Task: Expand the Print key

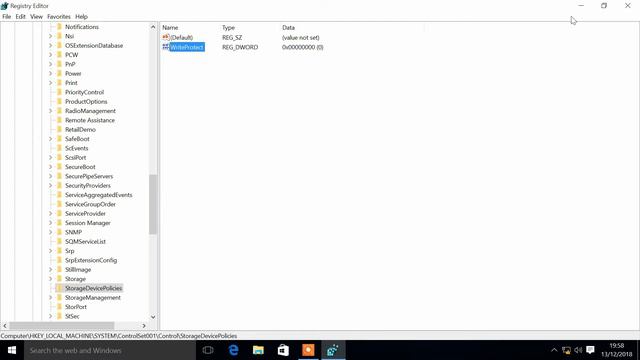Action: [x=51, y=83]
